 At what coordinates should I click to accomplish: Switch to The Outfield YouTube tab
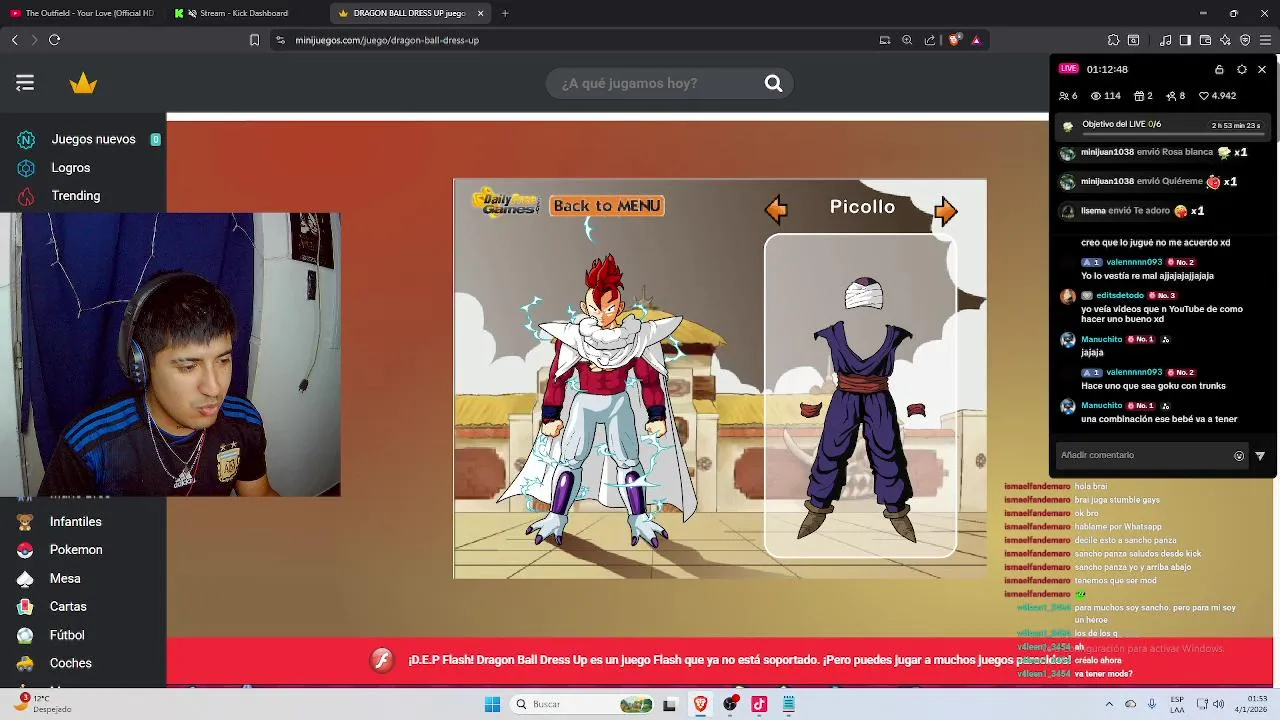tap(82, 13)
